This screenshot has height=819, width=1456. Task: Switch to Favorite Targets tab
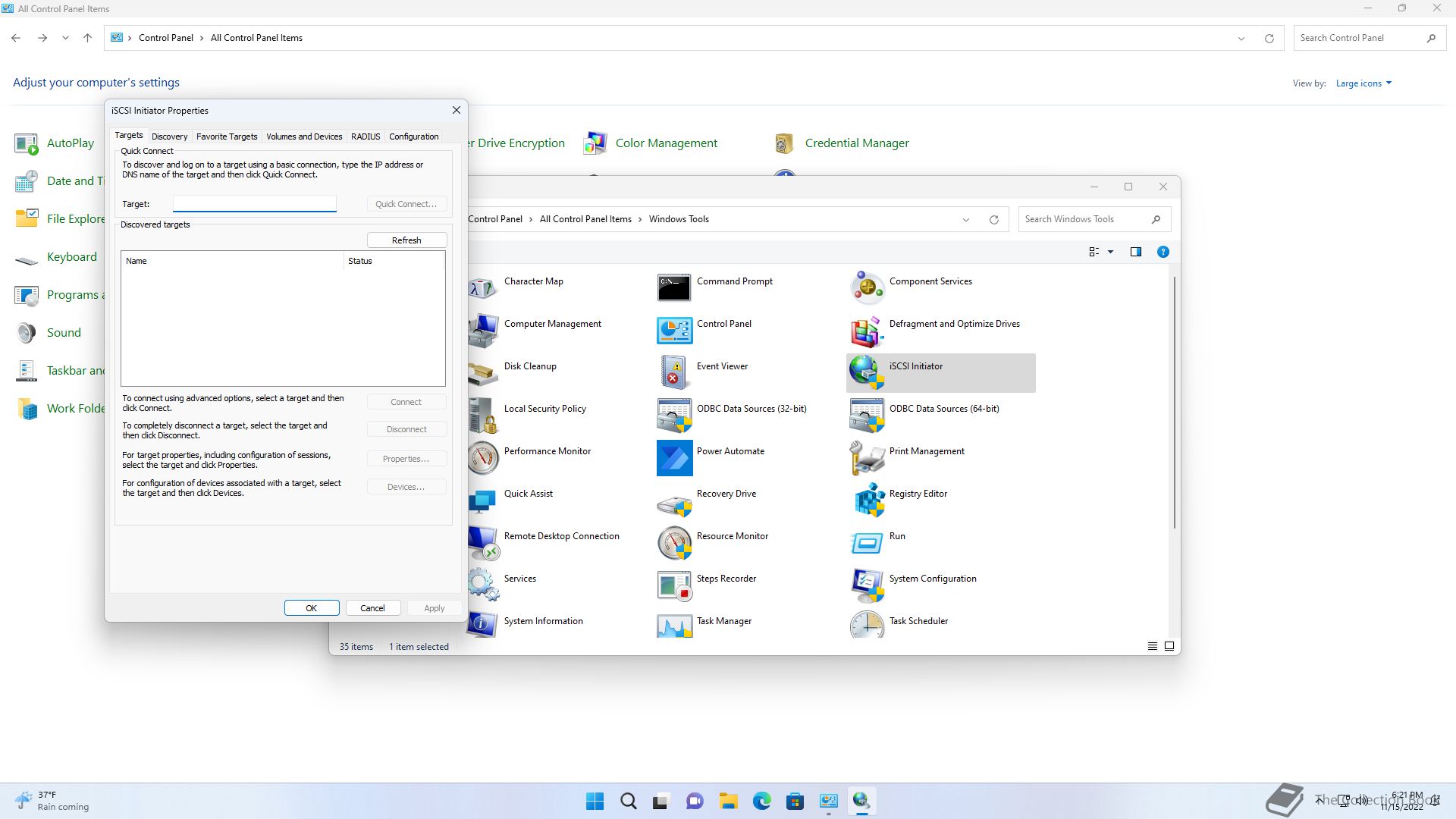[227, 136]
